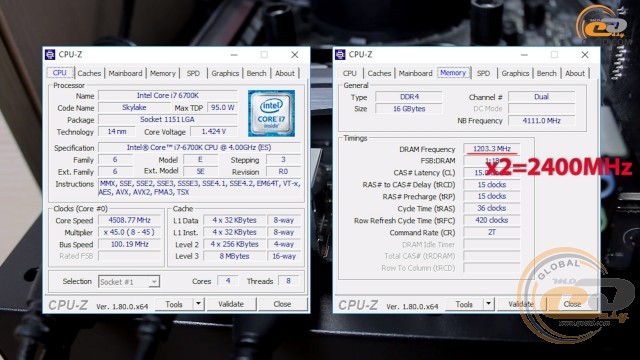
Task: Open Bench tab in right CPU-Z window
Action: pyautogui.click(x=547, y=73)
